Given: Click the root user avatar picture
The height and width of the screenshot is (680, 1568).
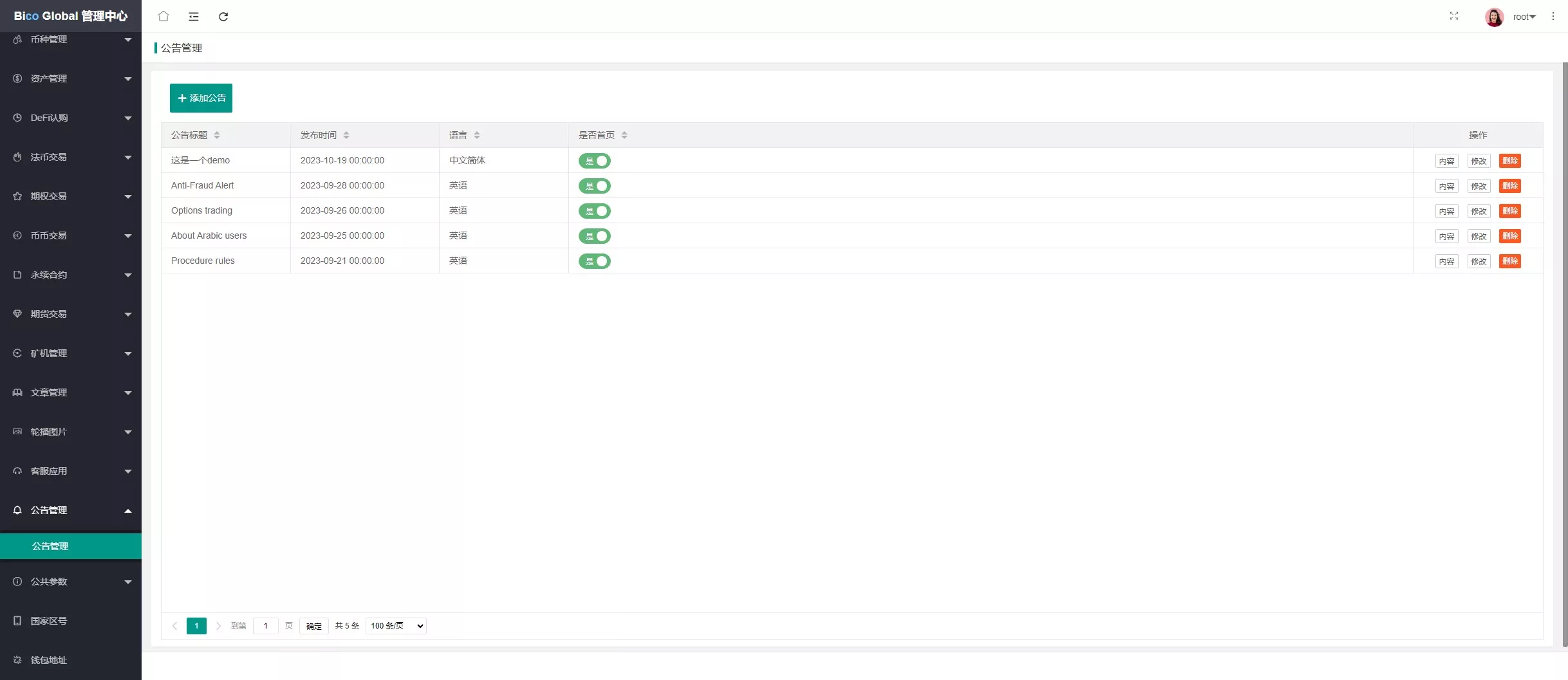Looking at the screenshot, I should 1494,17.
